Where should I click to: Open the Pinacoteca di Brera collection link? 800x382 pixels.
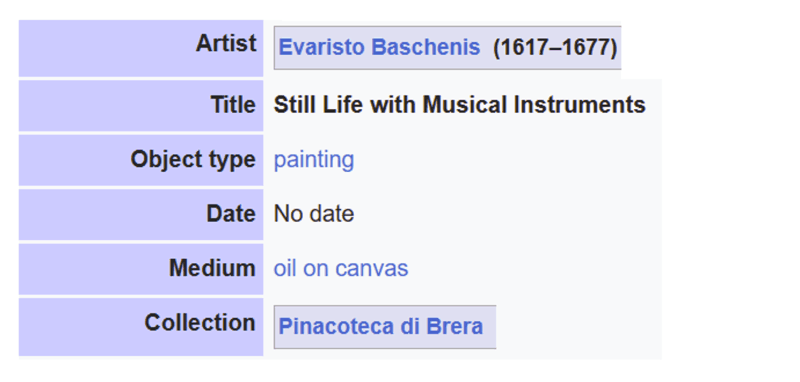[x=381, y=326]
